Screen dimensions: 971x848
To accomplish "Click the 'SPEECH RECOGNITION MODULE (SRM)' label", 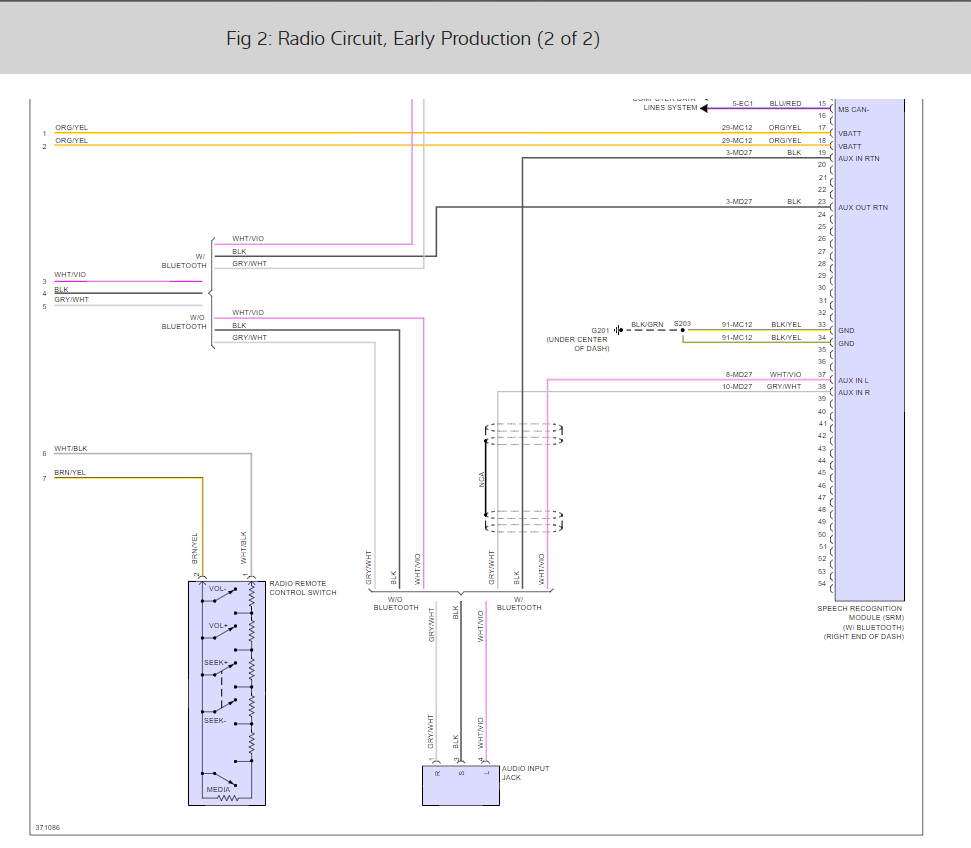I will coord(860,613).
